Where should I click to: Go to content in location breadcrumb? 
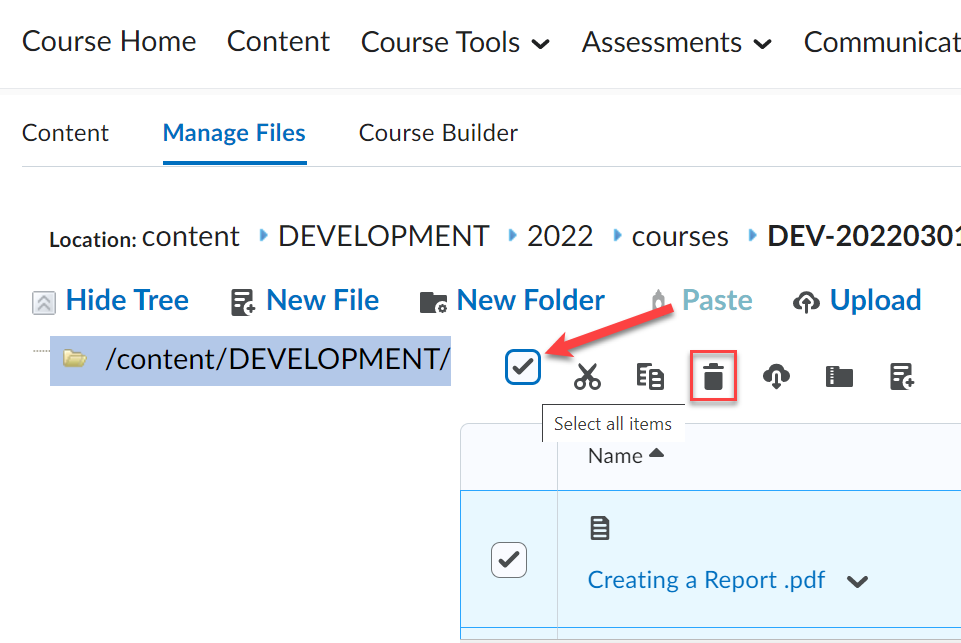click(191, 237)
